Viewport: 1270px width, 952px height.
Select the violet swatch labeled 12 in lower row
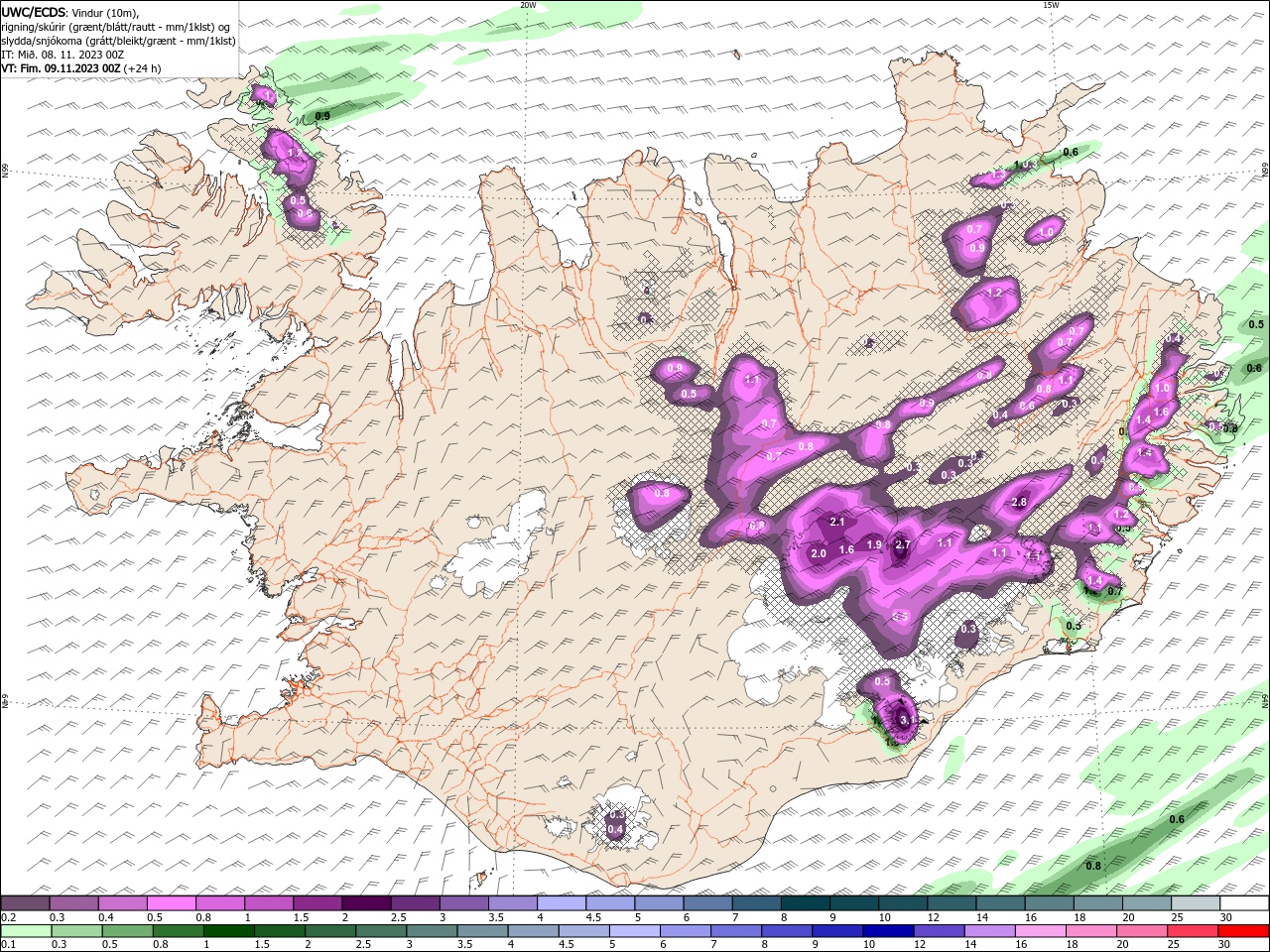(x=939, y=931)
